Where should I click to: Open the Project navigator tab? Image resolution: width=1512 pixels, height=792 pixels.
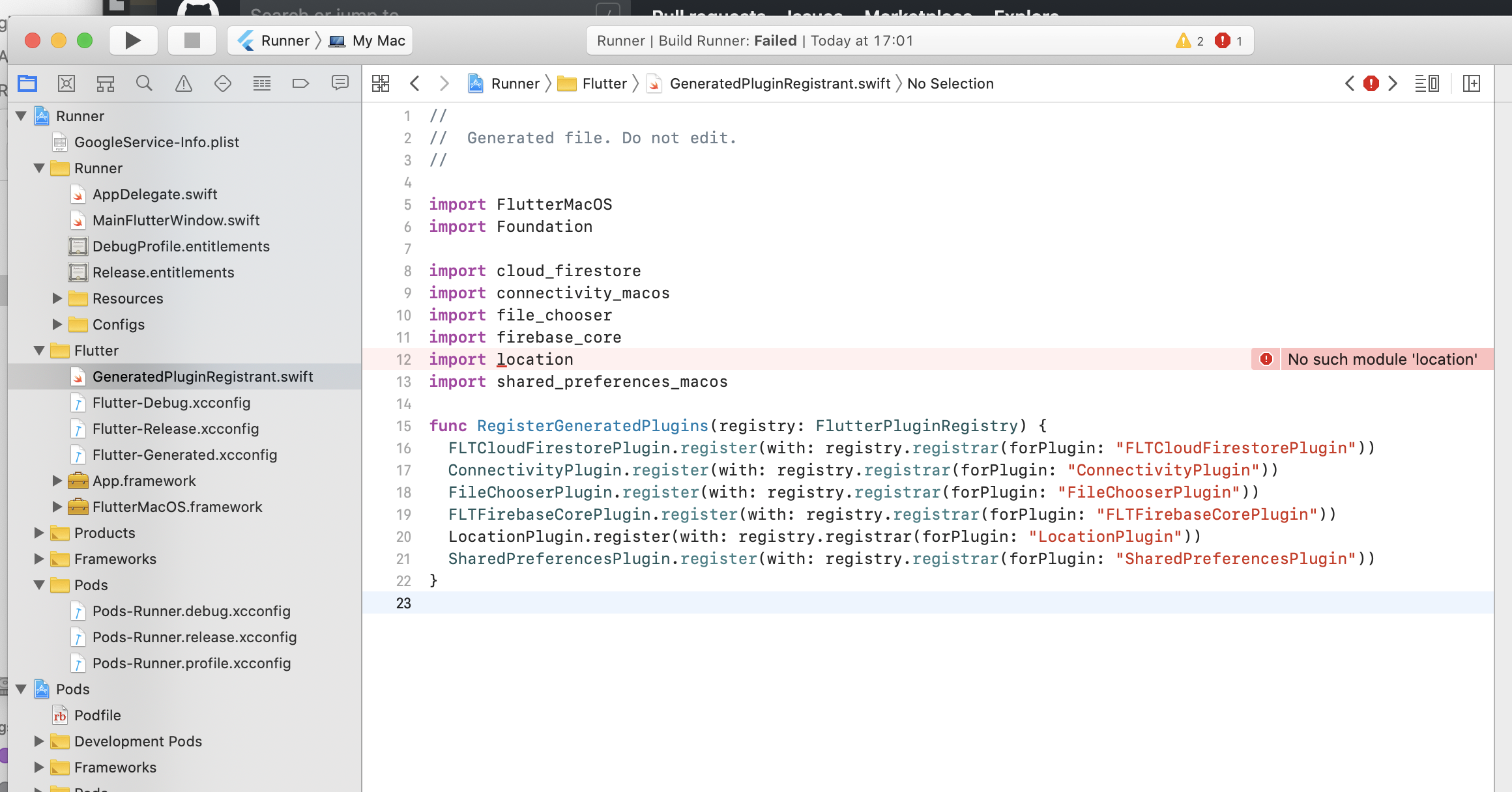[x=27, y=83]
